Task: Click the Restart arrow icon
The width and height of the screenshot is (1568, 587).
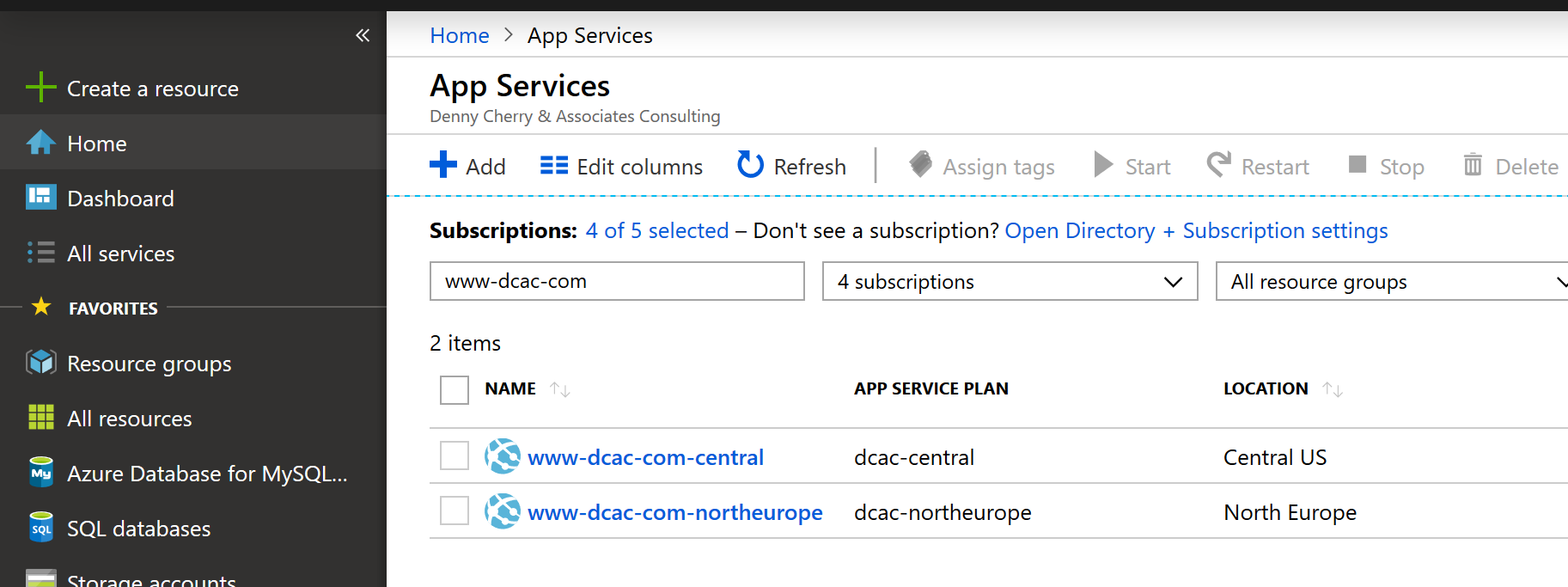Action: [1219, 164]
